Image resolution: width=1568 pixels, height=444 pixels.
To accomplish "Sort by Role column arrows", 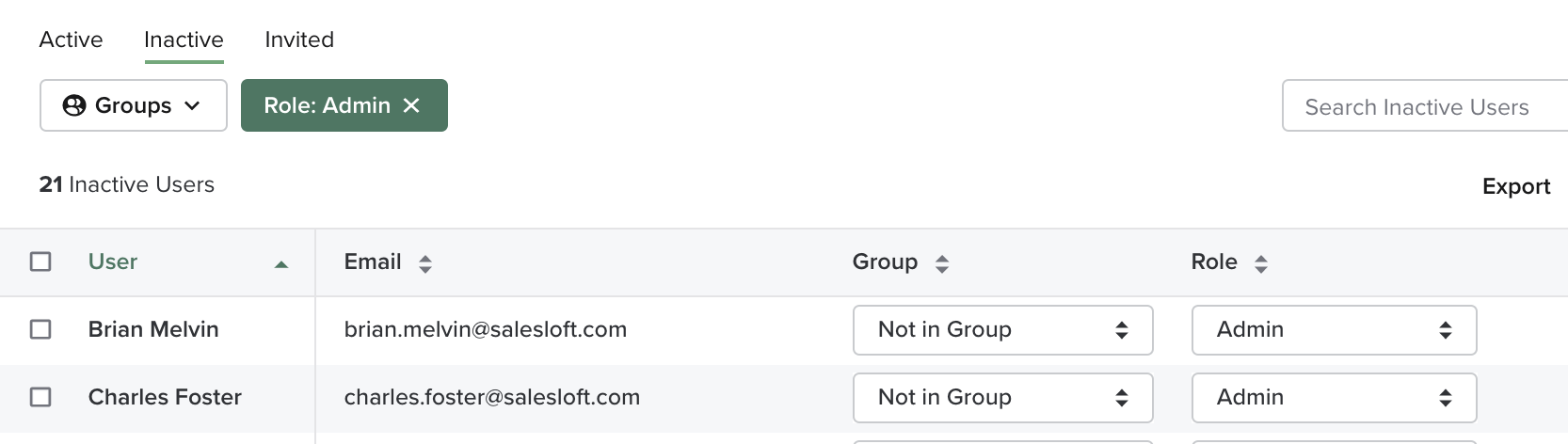I will click(x=1261, y=263).
